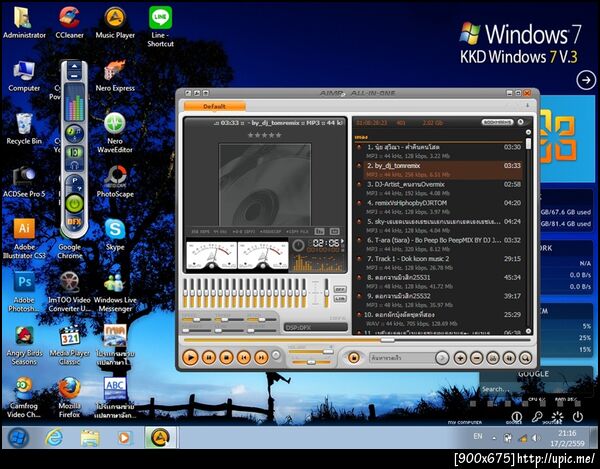Click the five-star rating under the track title
This screenshot has height=469, width=600.
point(264,135)
